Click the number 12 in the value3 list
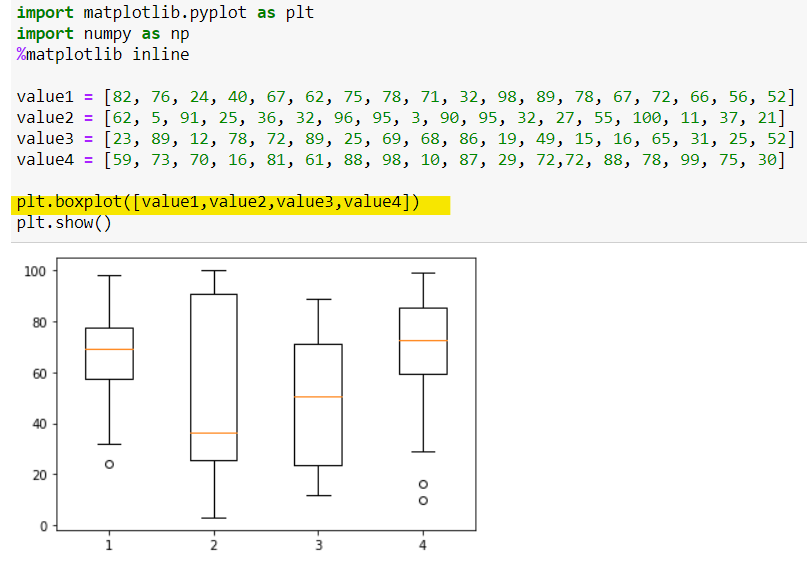The height and width of the screenshot is (567, 807). [x=199, y=139]
